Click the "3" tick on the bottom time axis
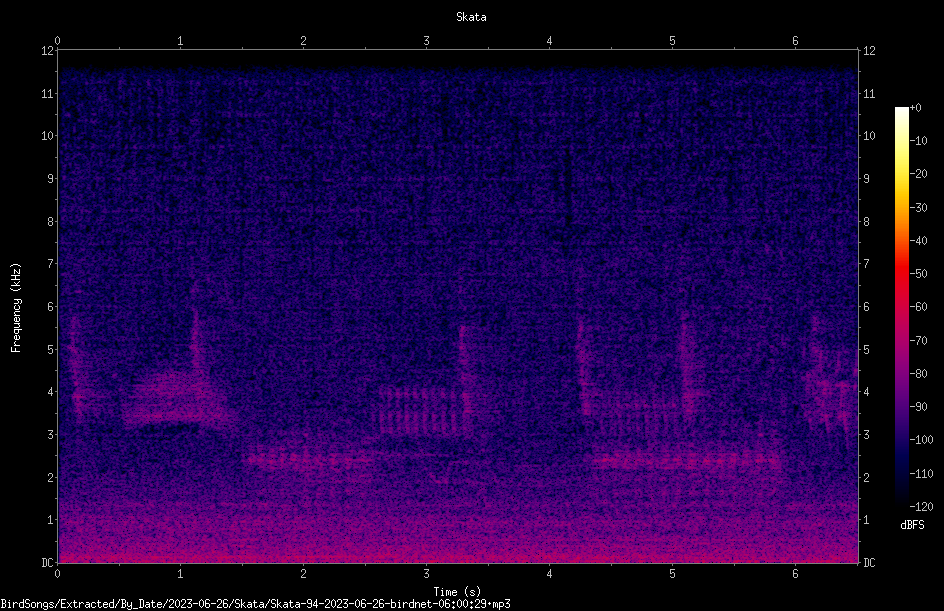This screenshot has width=944, height=611. 426,574
